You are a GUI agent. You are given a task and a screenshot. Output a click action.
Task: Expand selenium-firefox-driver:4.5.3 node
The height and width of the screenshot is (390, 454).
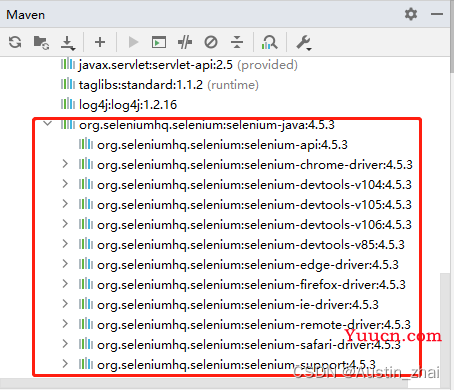click(x=65, y=284)
